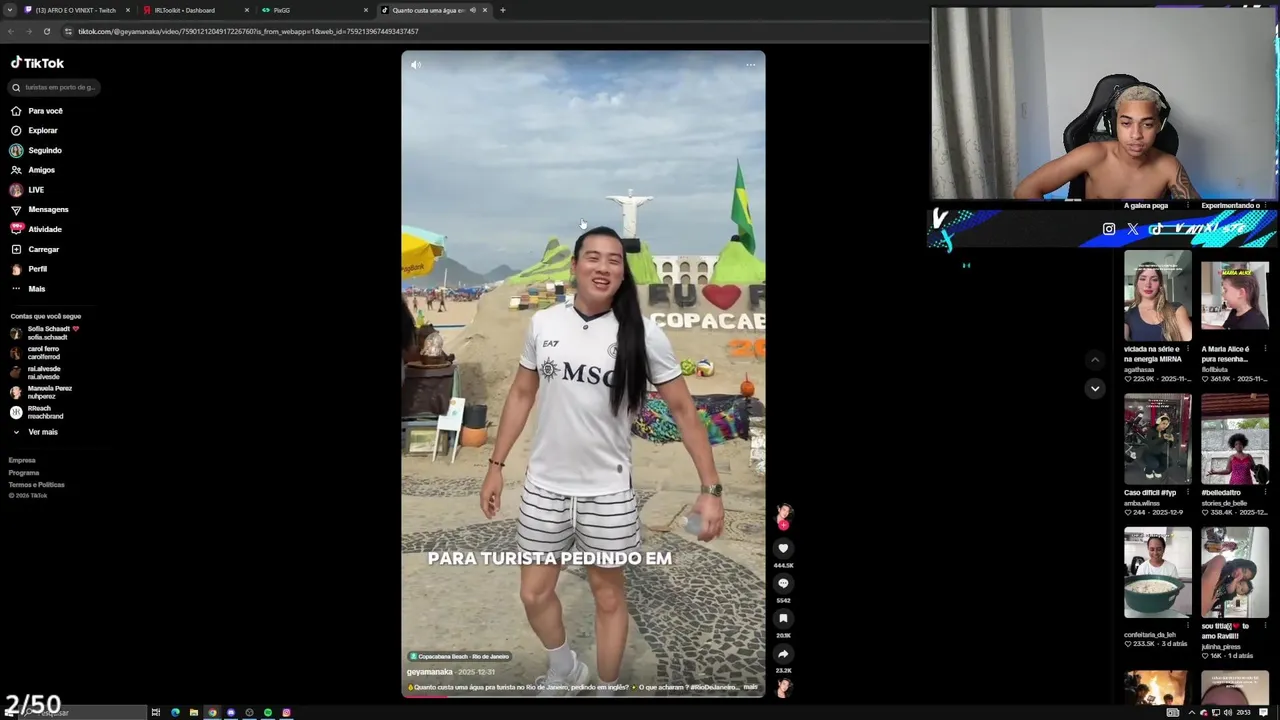Save the video with the bookmark icon

pos(783,618)
